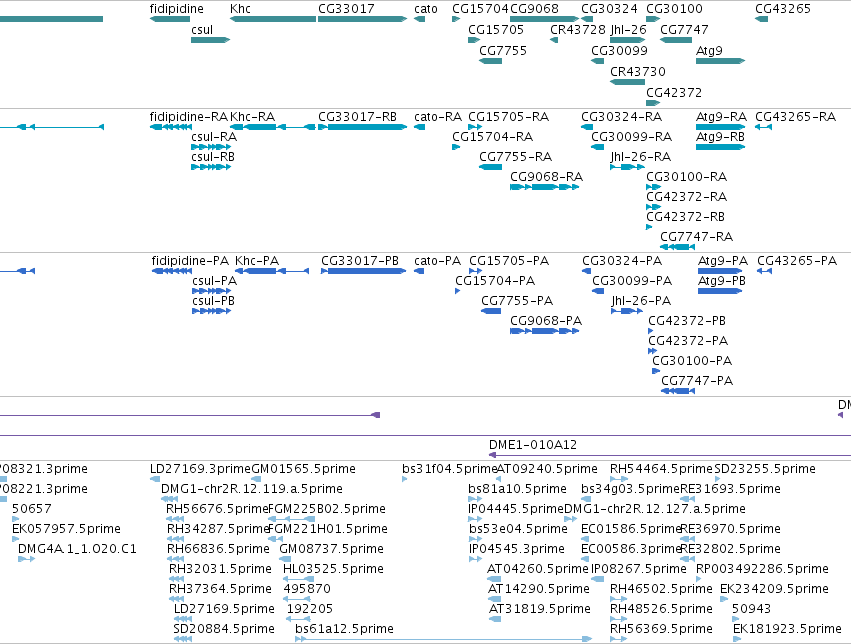Select the Atg9-RA transcript label
851x644 pixels.
[x=721, y=117]
